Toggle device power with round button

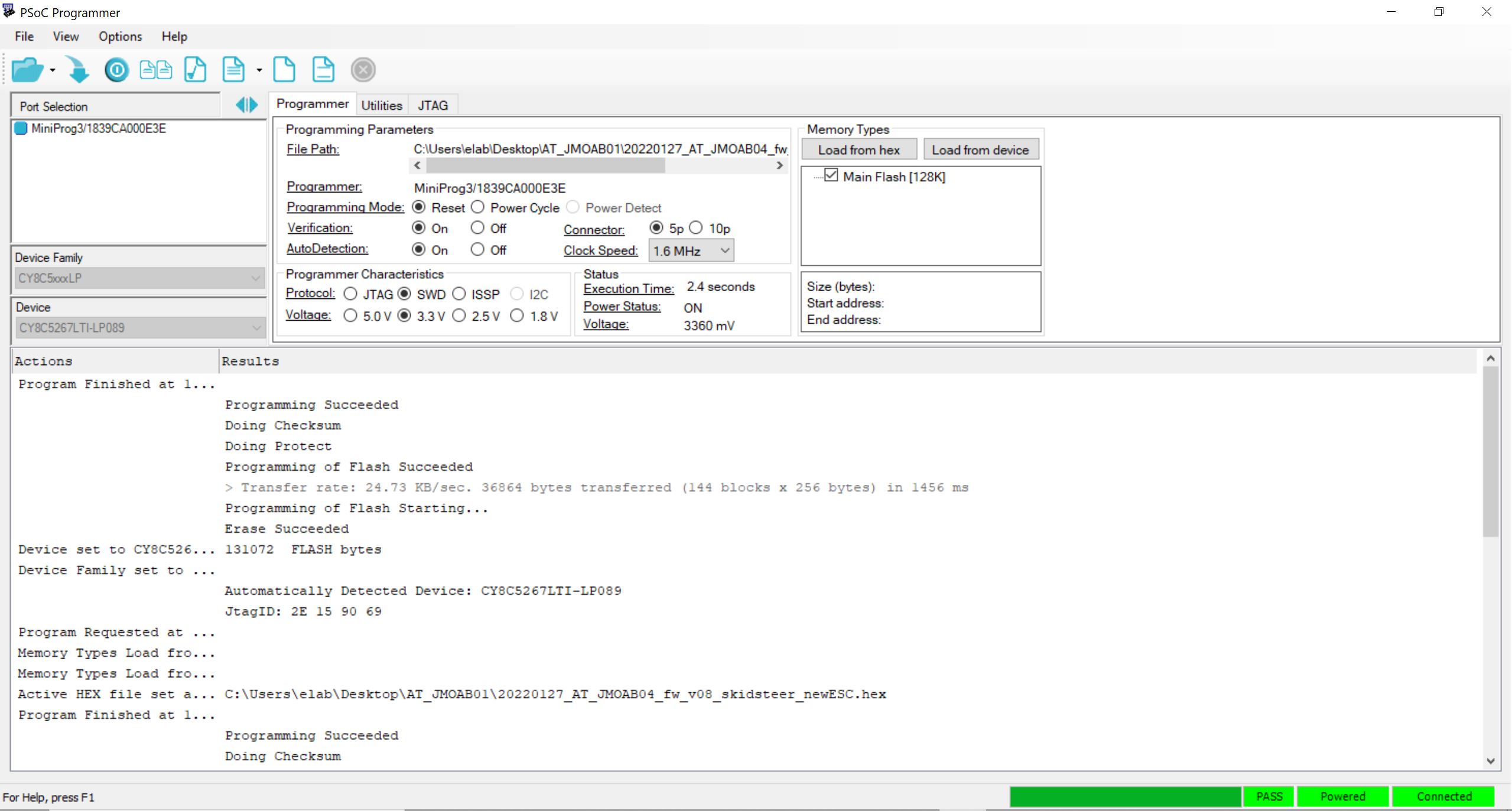pos(116,70)
